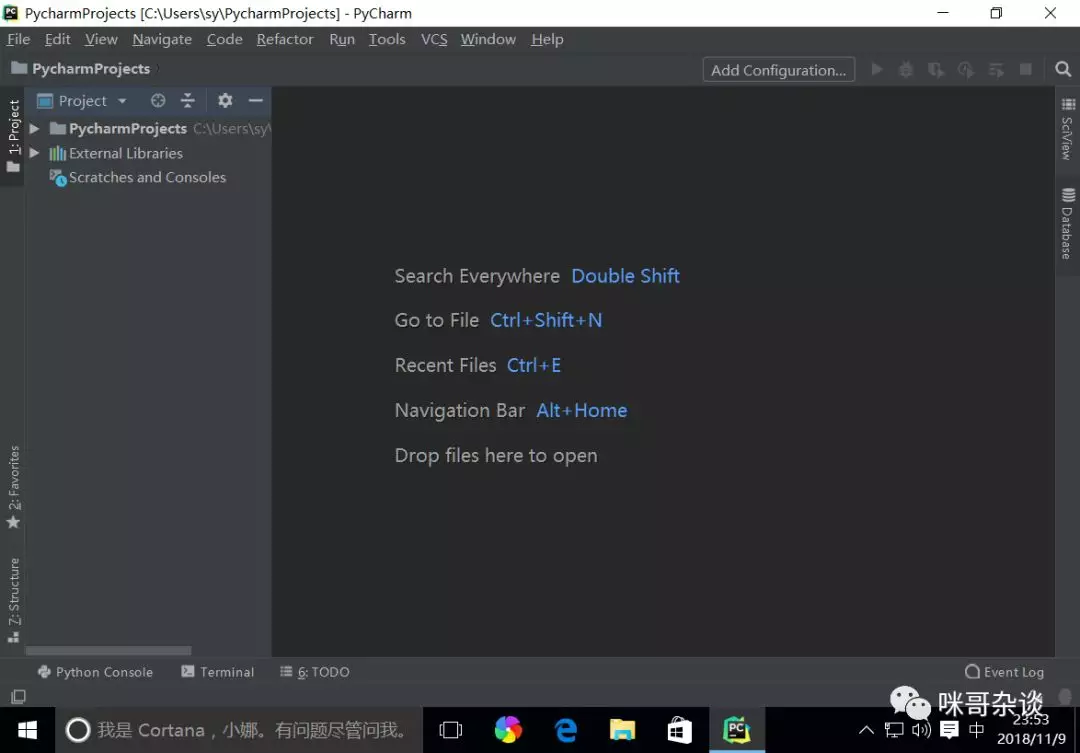The image size is (1080, 753).
Task: Show hidden system tray icons chevron
Action: click(866, 730)
